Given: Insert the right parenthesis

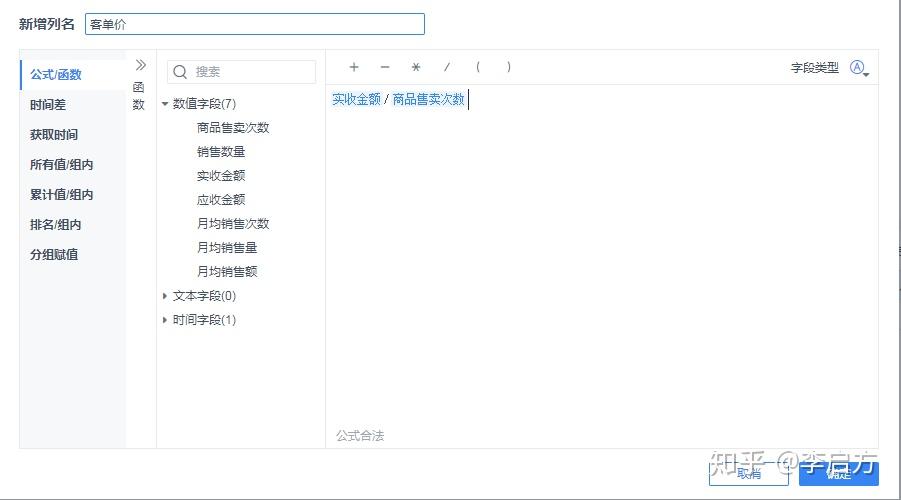Looking at the screenshot, I should click(x=509, y=67).
